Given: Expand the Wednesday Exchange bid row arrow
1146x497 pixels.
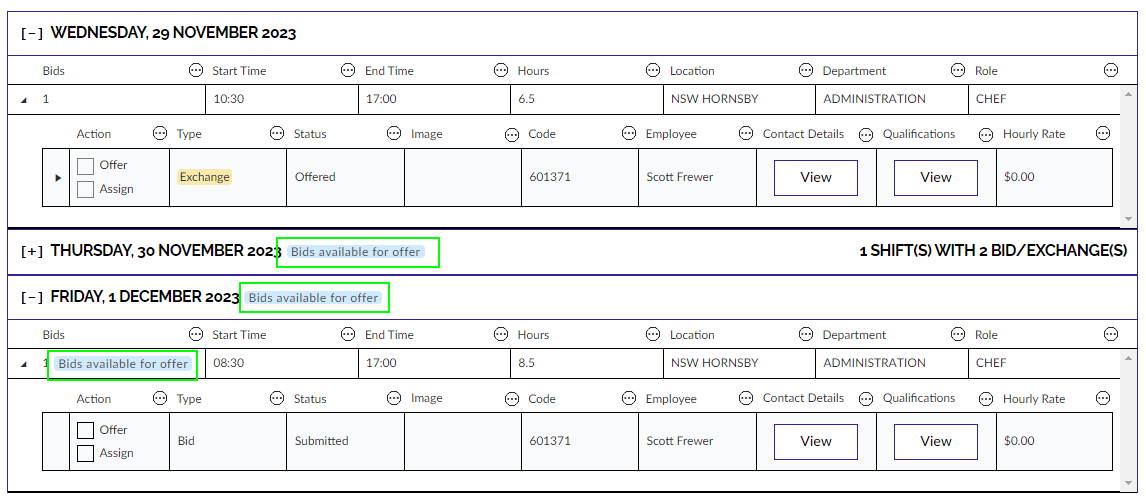Looking at the screenshot, I should (57, 178).
